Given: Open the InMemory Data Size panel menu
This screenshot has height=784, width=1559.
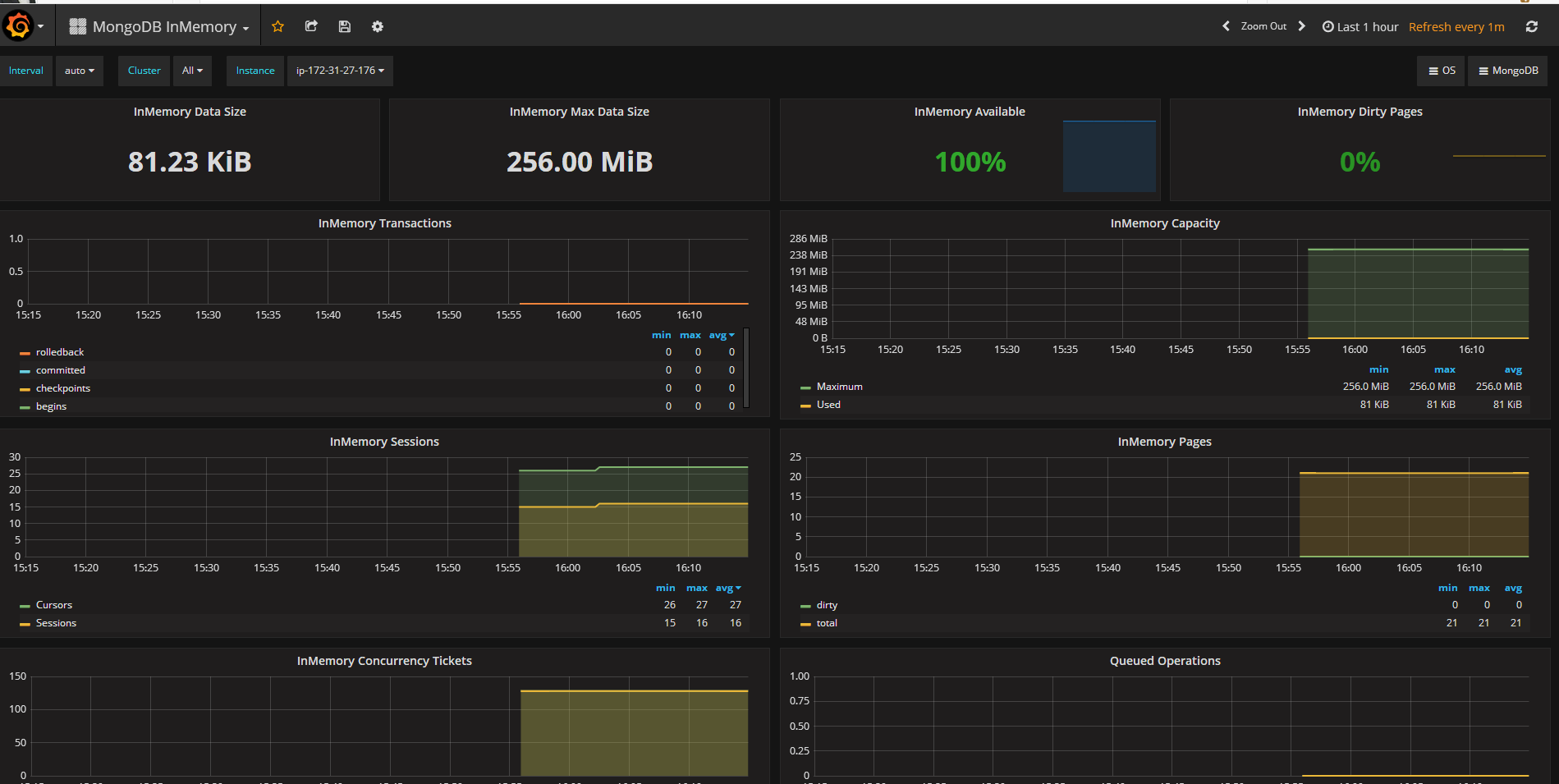Looking at the screenshot, I should coord(190,112).
